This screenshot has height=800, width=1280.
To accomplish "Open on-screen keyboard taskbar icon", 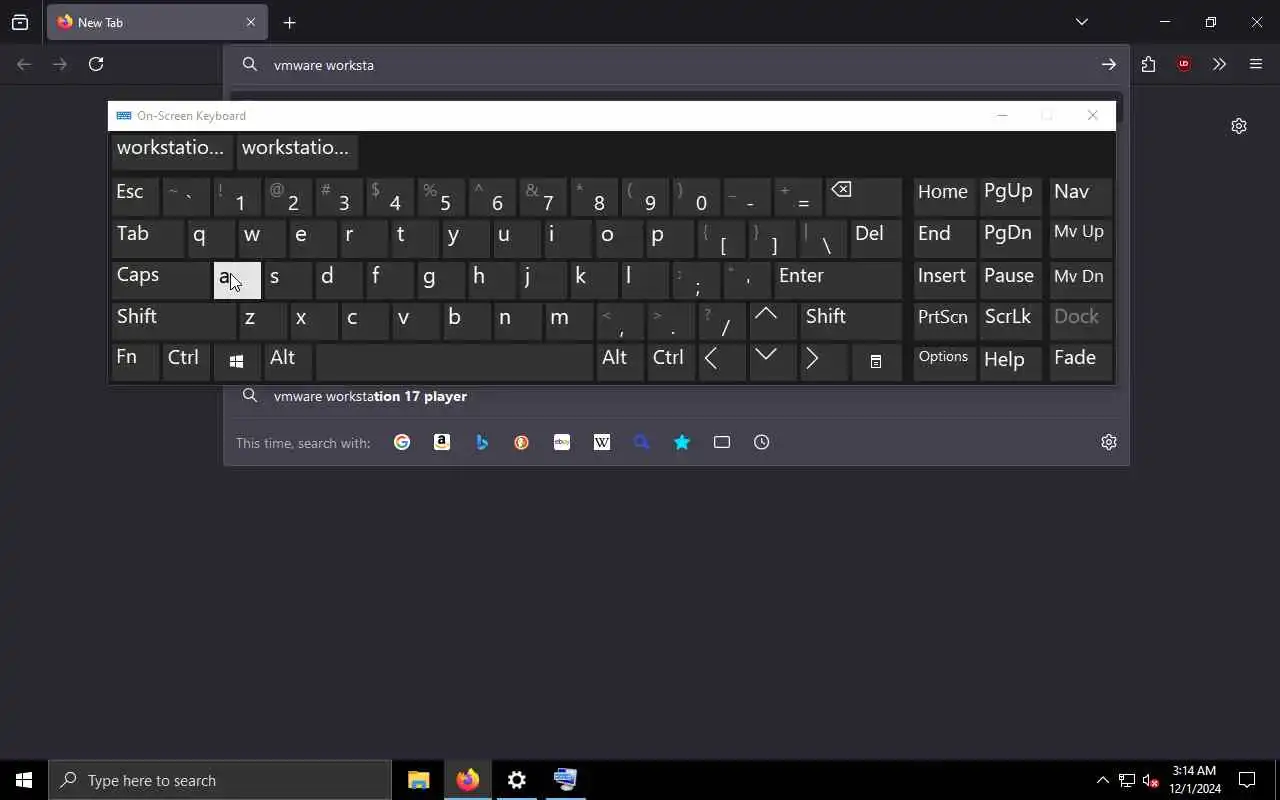I will [565, 780].
